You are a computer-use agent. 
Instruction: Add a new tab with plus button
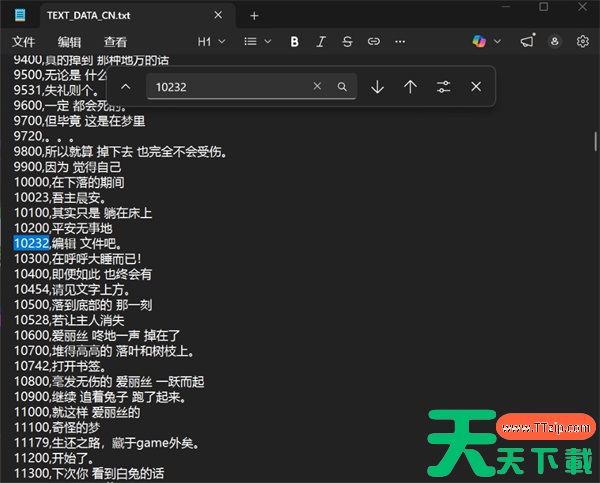pos(254,16)
